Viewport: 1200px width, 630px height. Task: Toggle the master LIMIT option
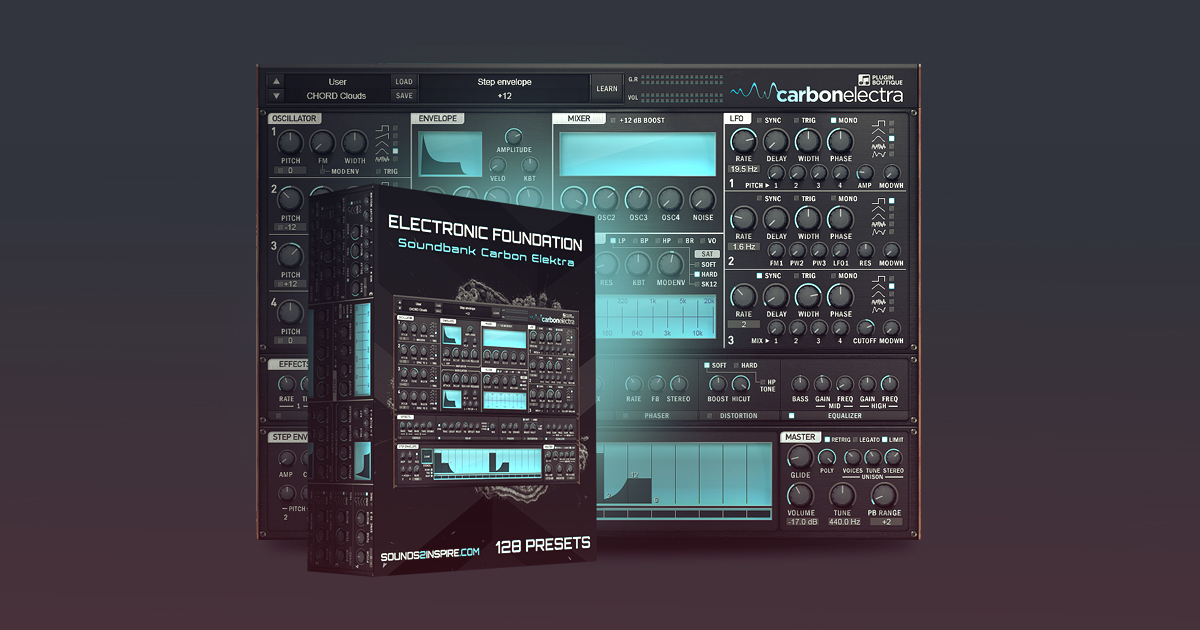click(x=886, y=438)
